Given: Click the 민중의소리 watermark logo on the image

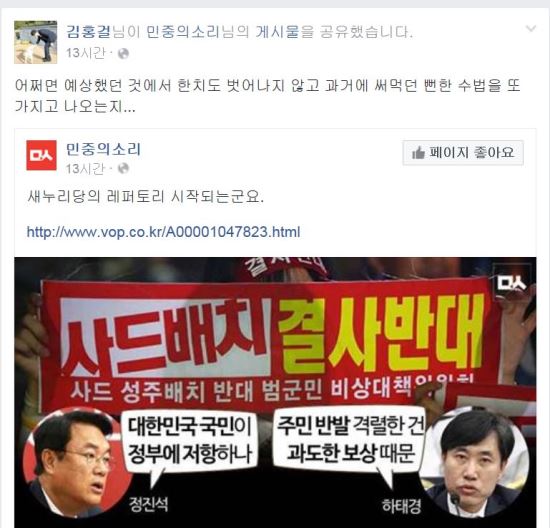Looking at the screenshot, I should (512, 283).
